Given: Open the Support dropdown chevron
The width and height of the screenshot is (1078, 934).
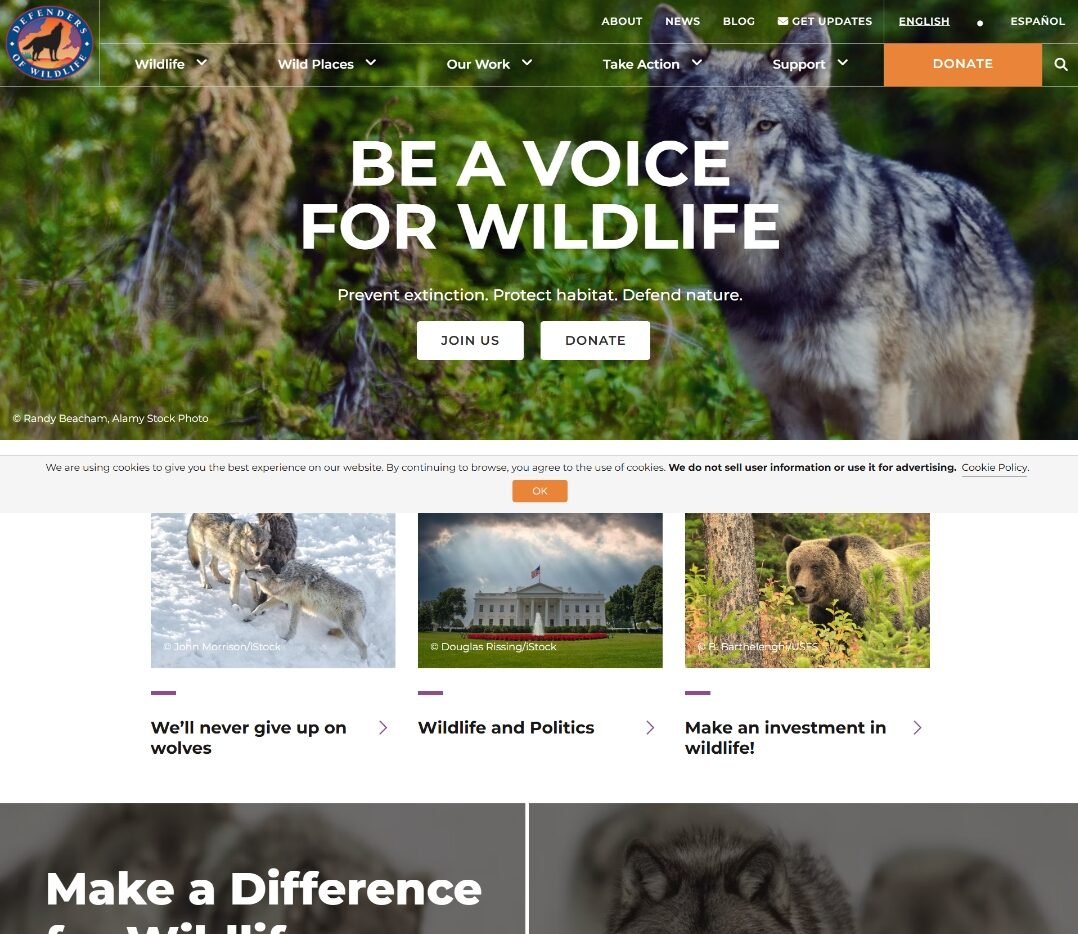Looking at the screenshot, I should (x=842, y=63).
